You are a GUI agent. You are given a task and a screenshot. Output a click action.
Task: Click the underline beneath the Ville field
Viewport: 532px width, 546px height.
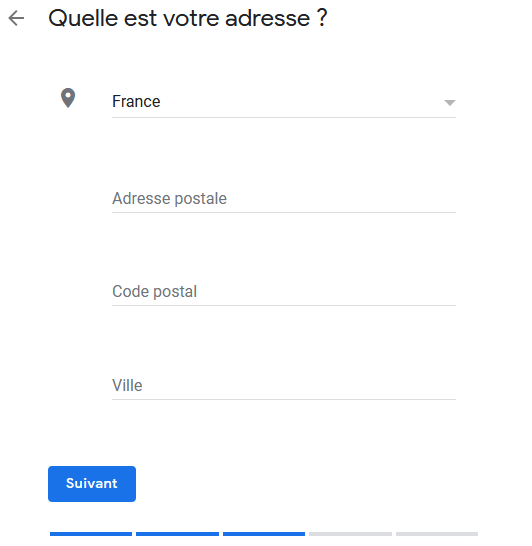pyautogui.click(x=283, y=399)
